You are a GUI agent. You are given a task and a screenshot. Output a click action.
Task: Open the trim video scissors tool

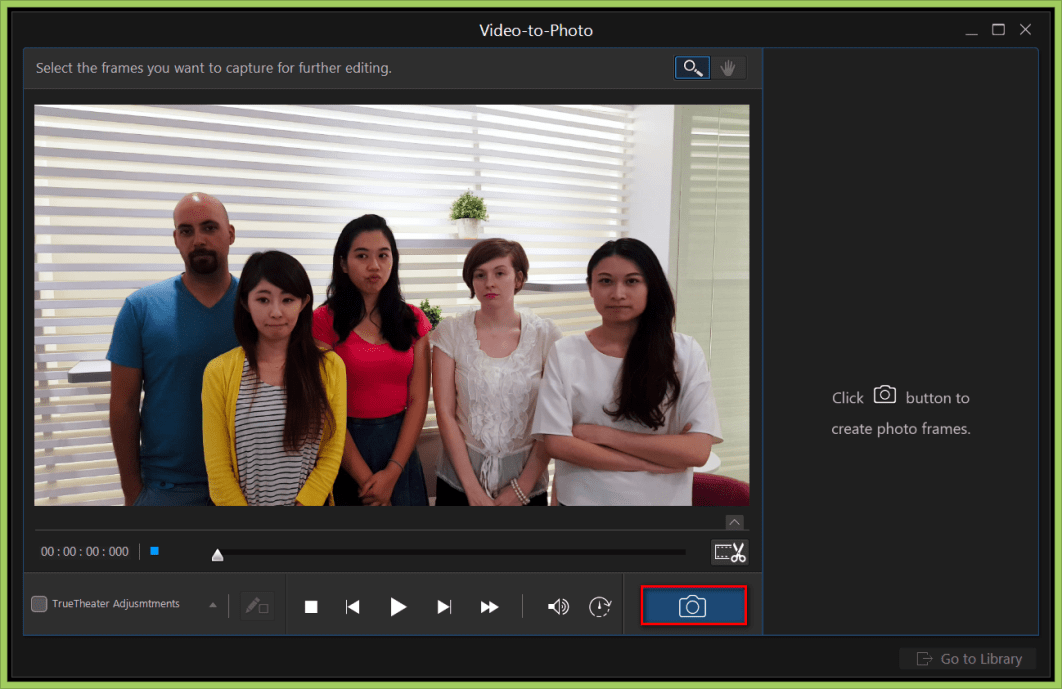[730, 552]
